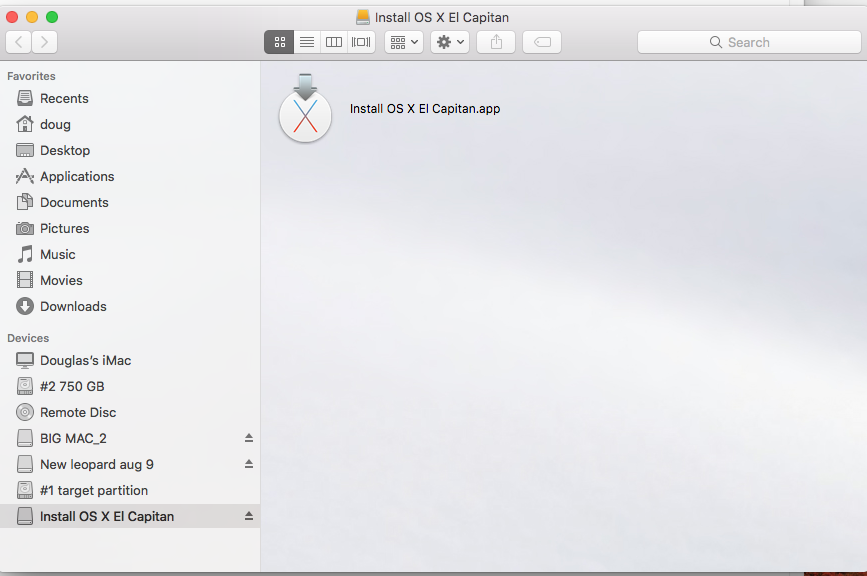Select the BIG MAC_2 volume

(x=130, y=438)
